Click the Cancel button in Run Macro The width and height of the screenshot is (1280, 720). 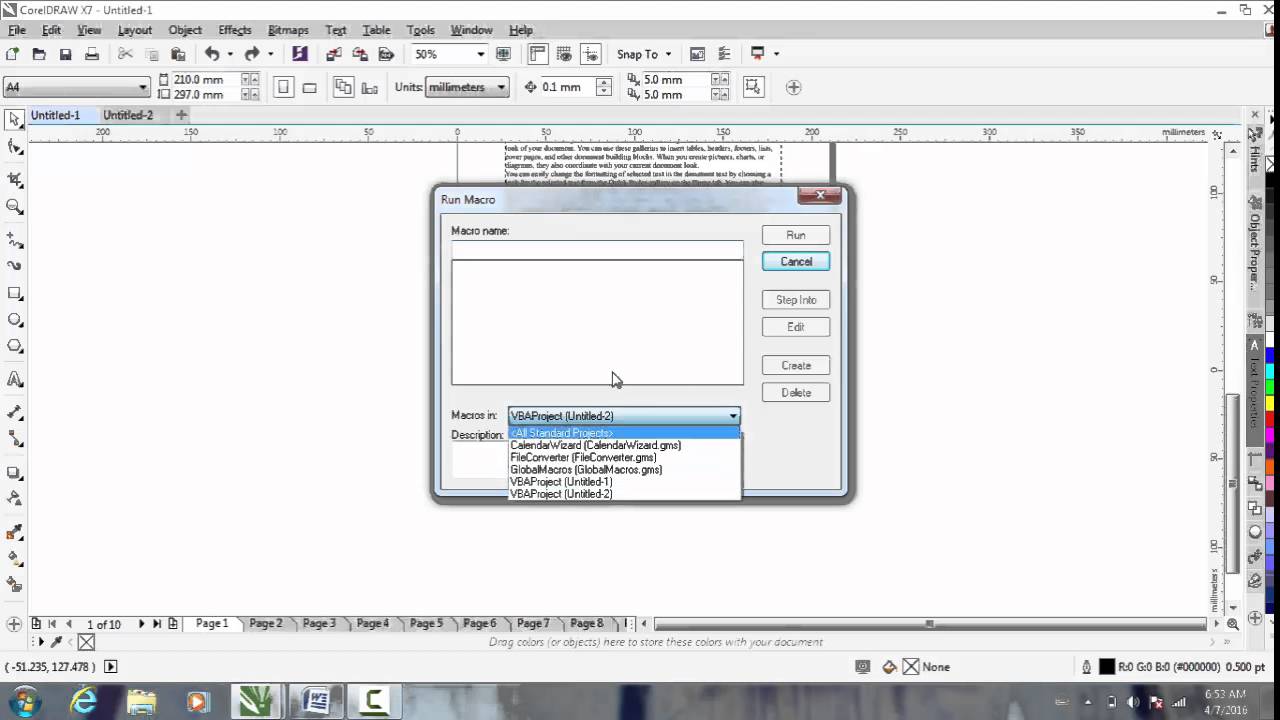pos(796,261)
